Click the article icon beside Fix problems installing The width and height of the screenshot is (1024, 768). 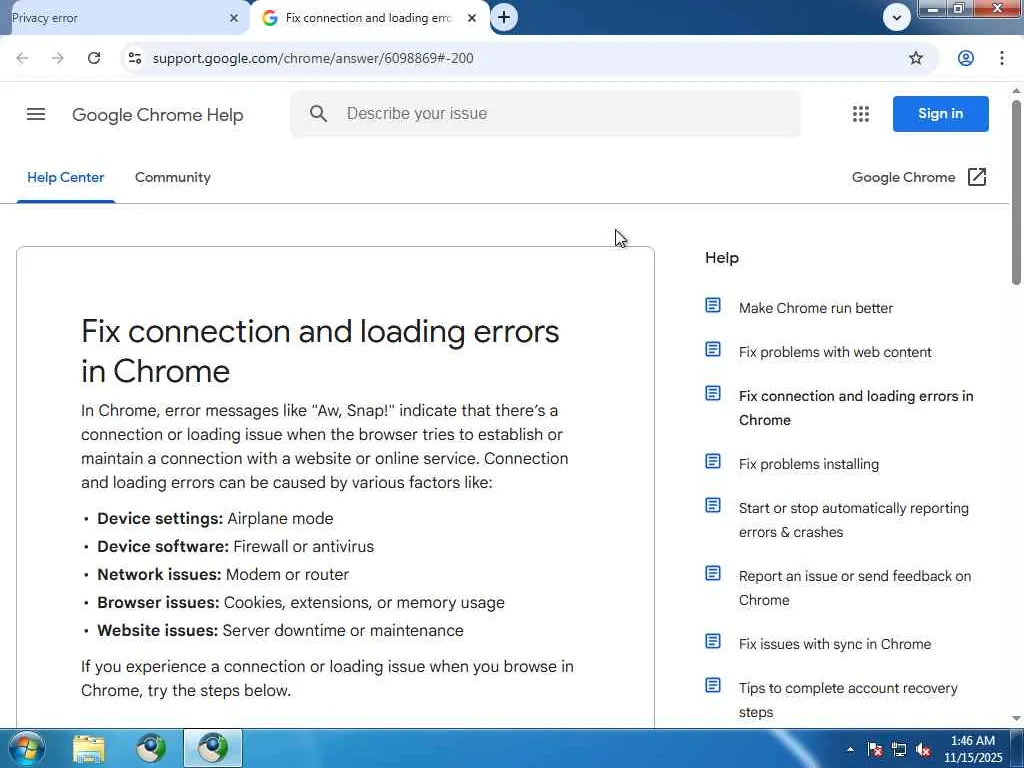tap(712, 461)
